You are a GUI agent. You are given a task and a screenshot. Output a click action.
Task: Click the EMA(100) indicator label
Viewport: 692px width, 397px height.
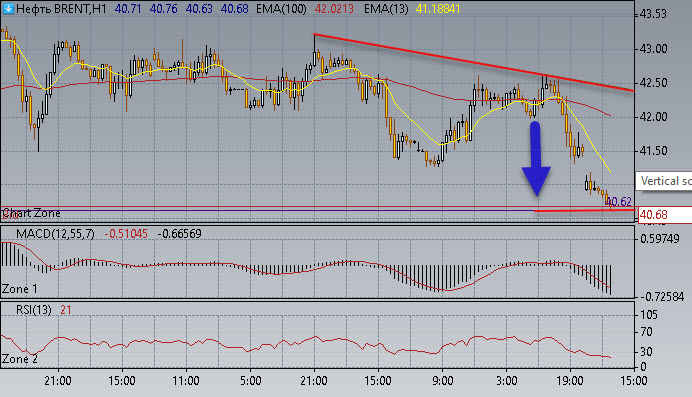(x=281, y=9)
